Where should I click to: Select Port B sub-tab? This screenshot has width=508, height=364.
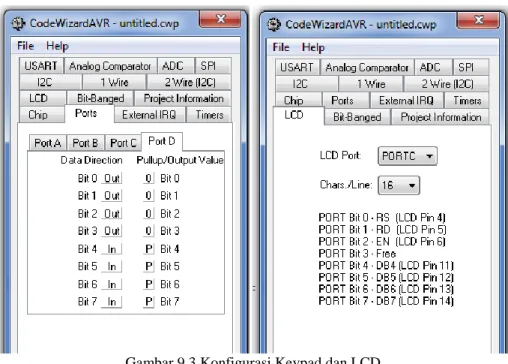(85, 143)
